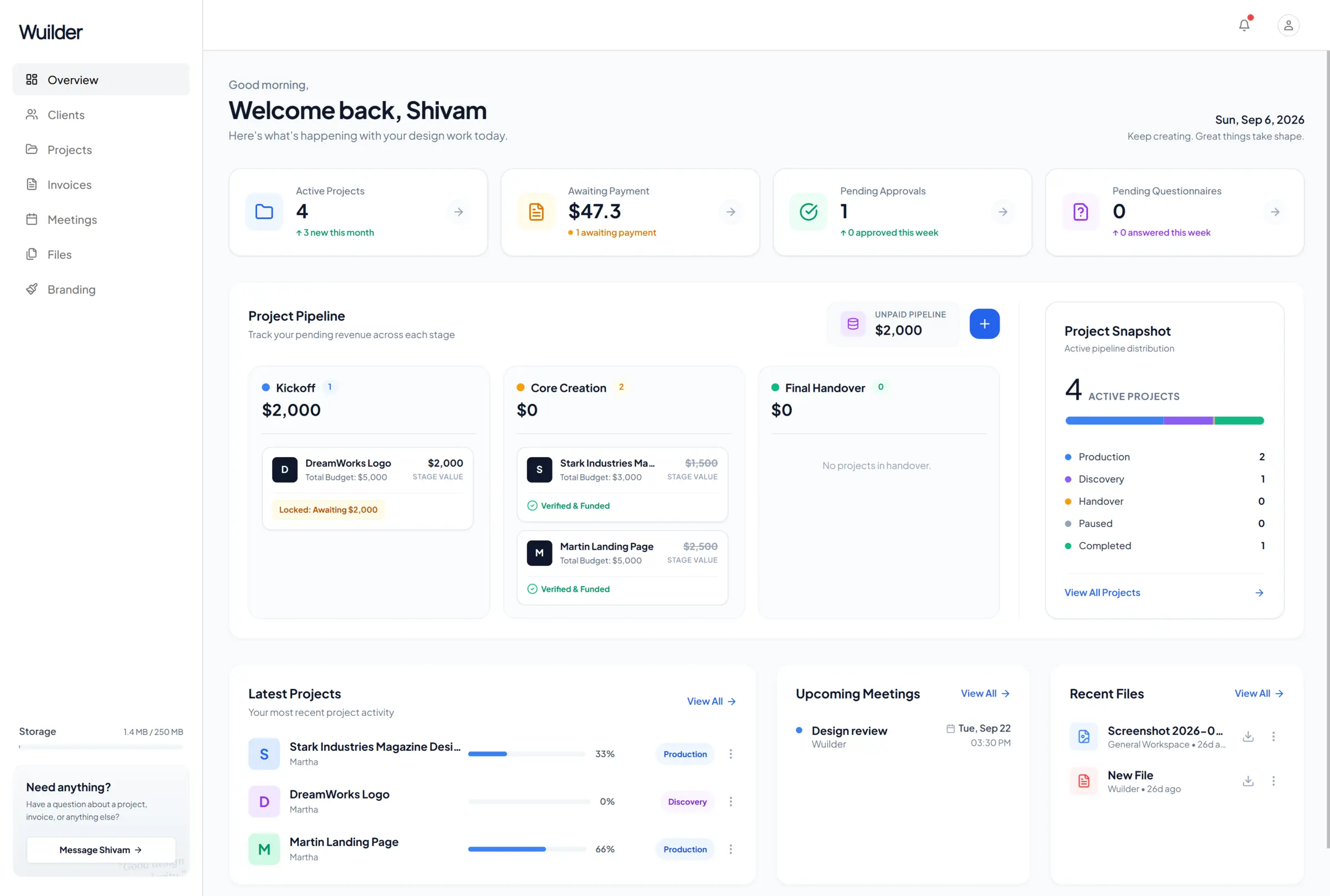Open more options for New File
The width and height of the screenshot is (1330, 896).
click(1273, 781)
